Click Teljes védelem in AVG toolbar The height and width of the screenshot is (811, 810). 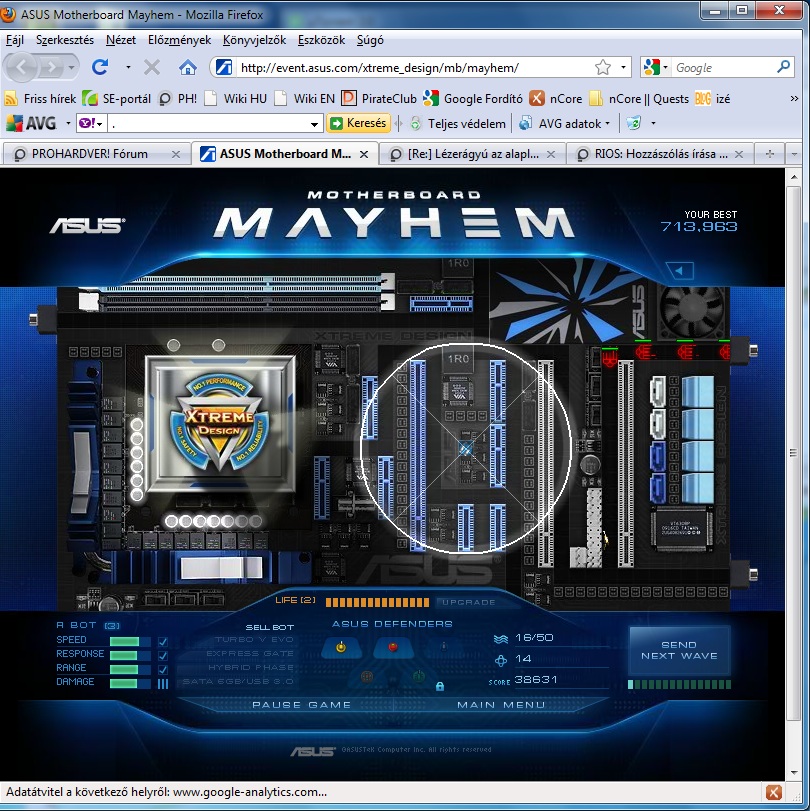[x=459, y=124]
